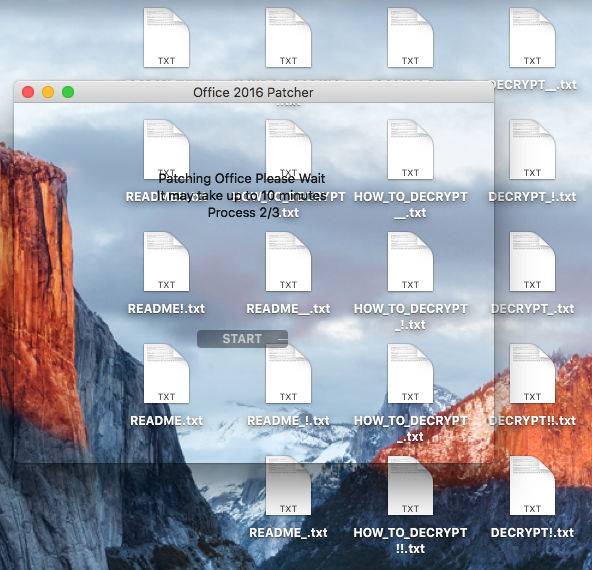The width and height of the screenshot is (592, 570).
Task: Select the DECRYPT_!.txt desktop file
Action: tap(532, 150)
